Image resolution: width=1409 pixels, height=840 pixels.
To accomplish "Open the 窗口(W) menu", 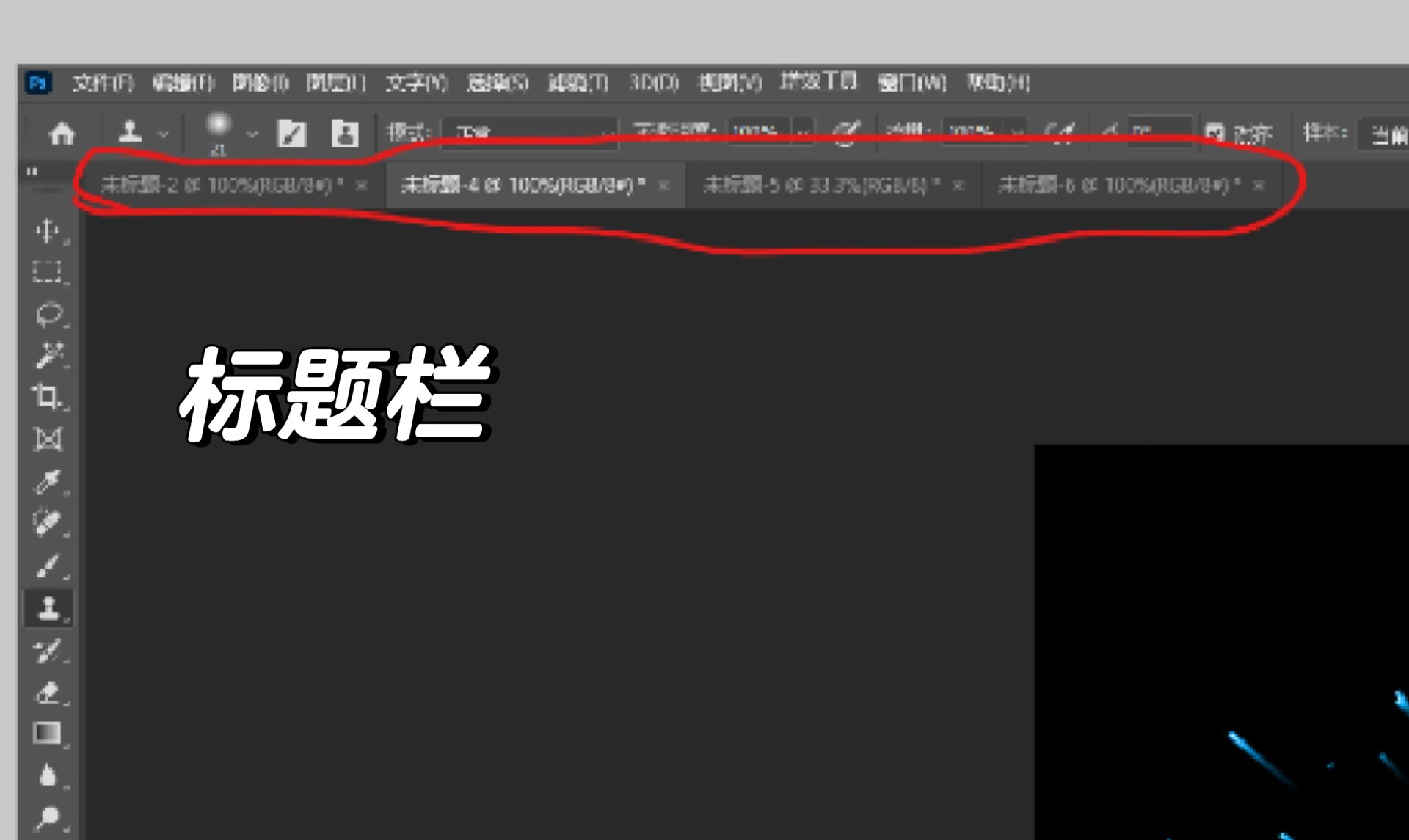I will (x=912, y=83).
